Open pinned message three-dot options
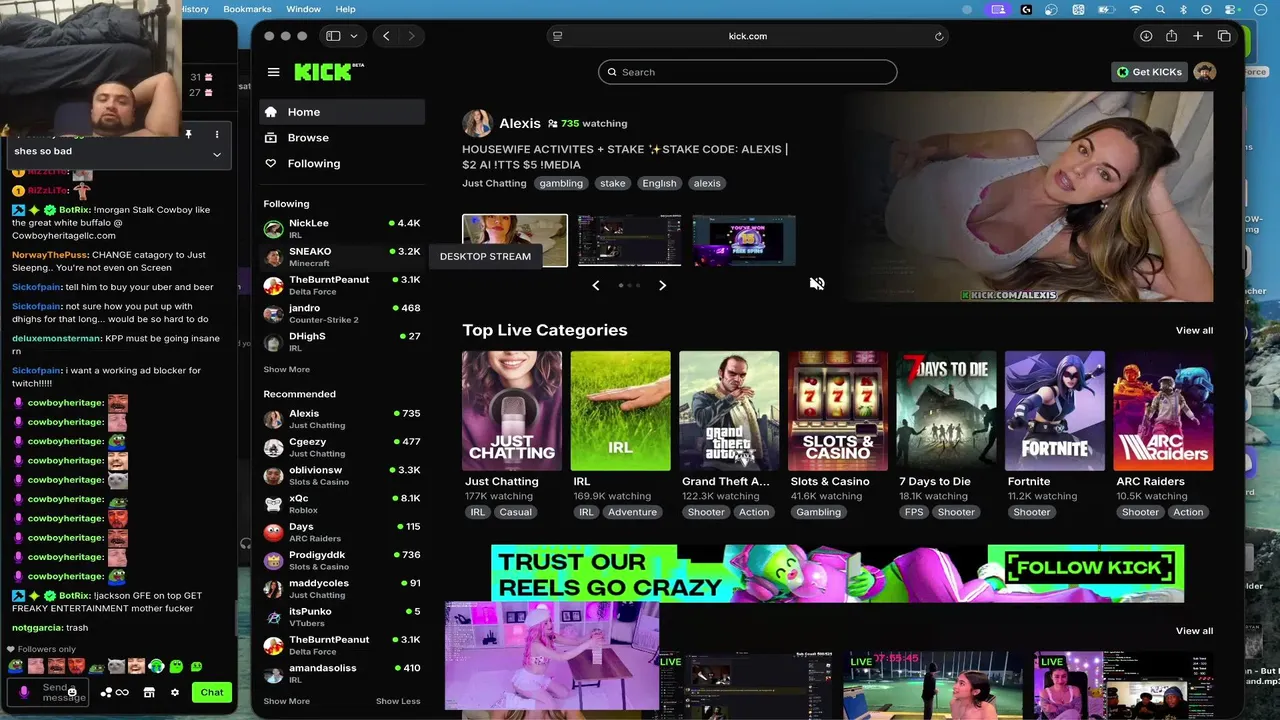Image resolution: width=1280 pixels, height=720 pixels. tap(217, 134)
